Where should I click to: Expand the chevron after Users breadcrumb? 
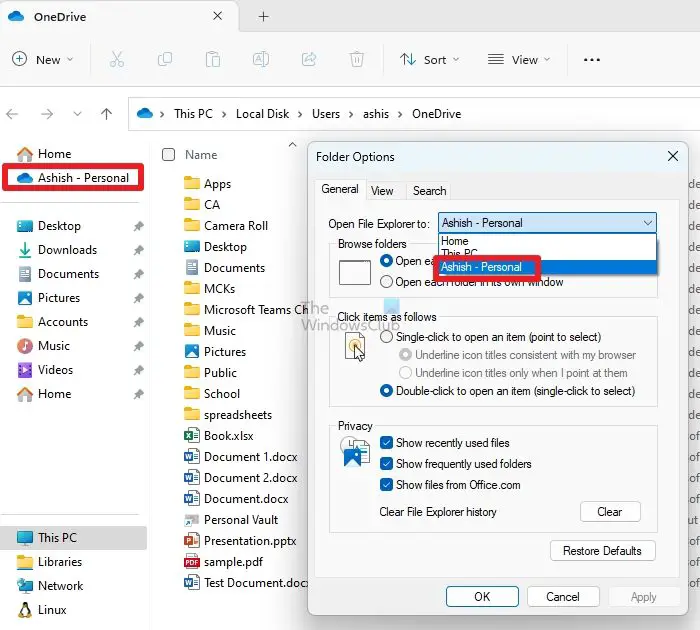(x=351, y=114)
